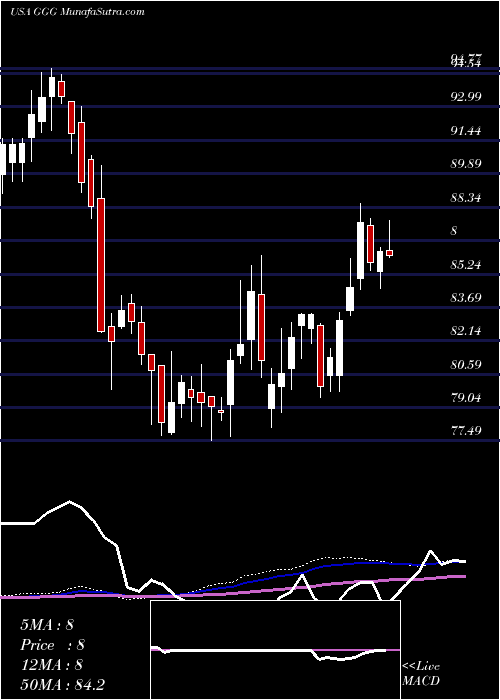The height and width of the screenshot is (700, 500).
Task: Click the 82.14 price axis label
Action: pyautogui.click(x=466, y=331)
